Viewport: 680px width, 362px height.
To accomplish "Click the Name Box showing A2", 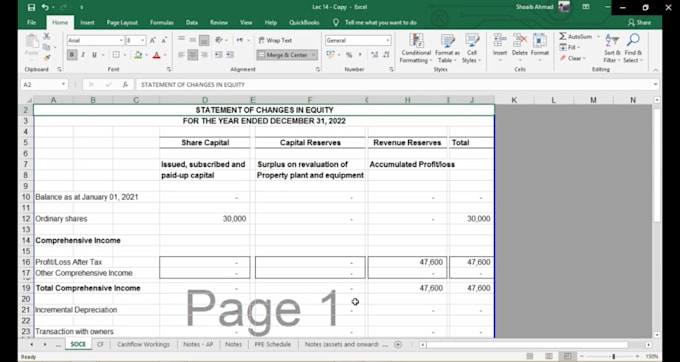I will click(44, 85).
